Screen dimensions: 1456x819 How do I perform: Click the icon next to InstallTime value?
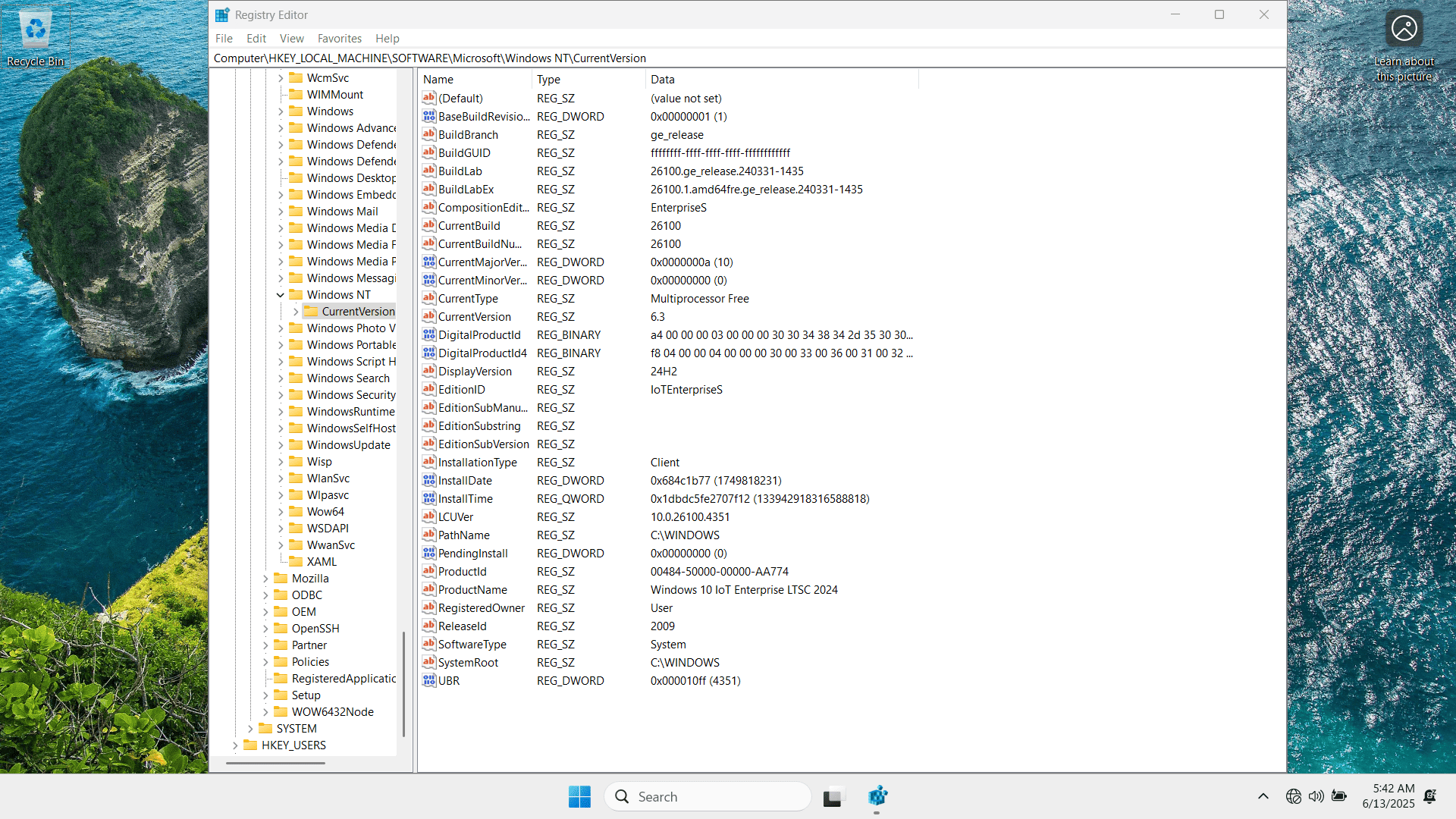pos(429,498)
